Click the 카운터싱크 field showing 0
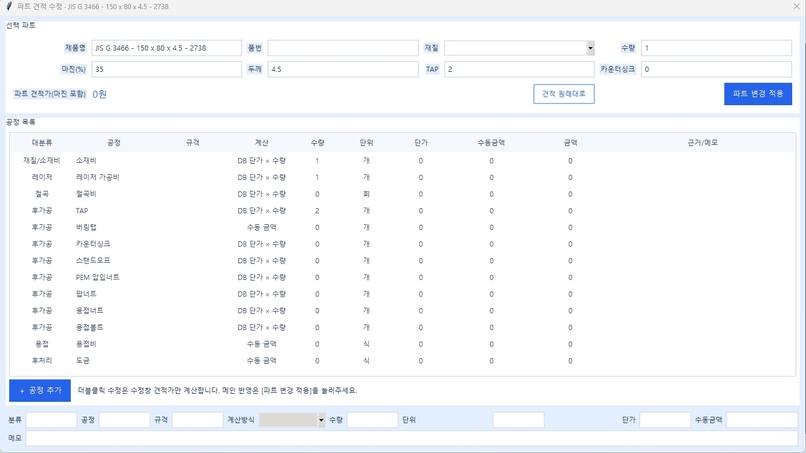This screenshot has height=453, width=806. click(716, 69)
